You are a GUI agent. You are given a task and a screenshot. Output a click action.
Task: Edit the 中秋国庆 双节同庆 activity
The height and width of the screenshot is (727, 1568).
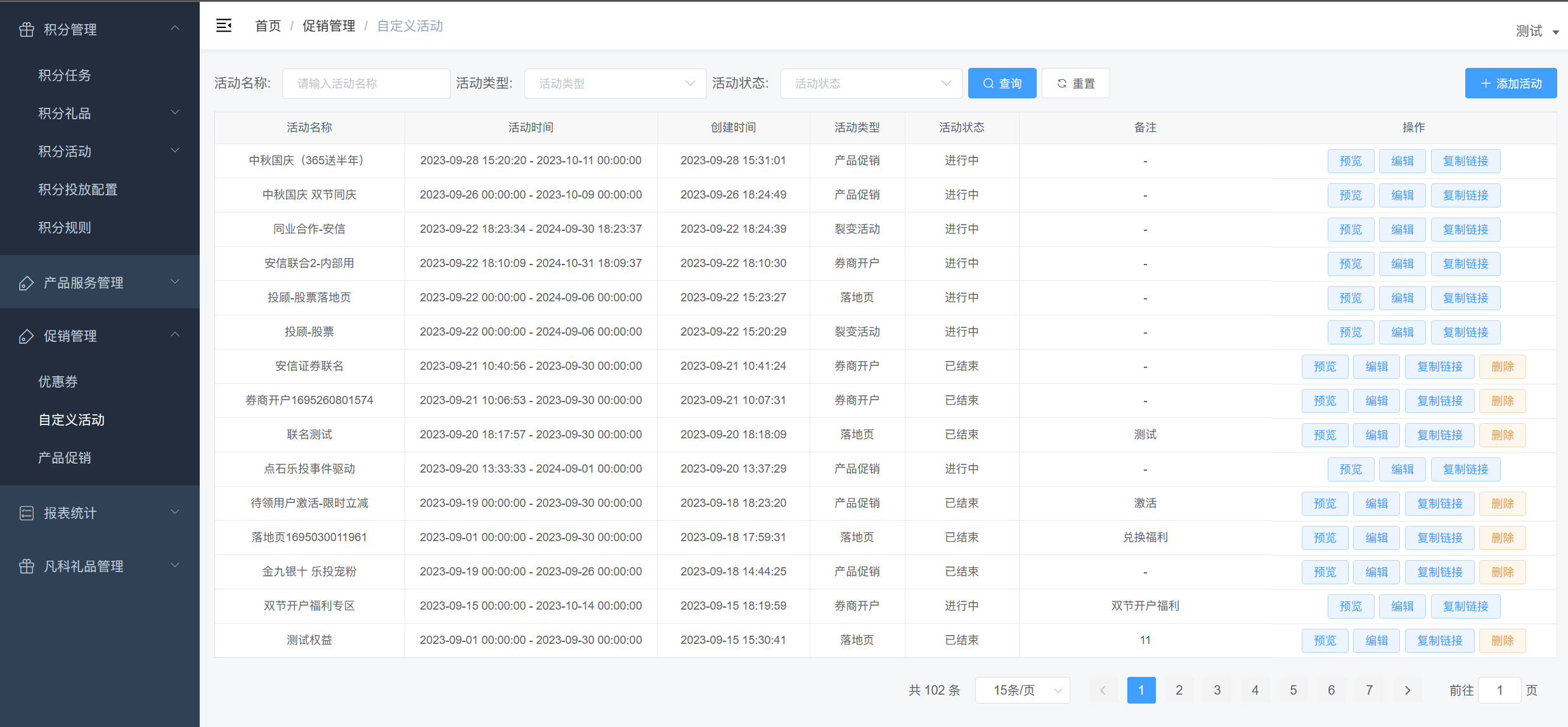pos(1403,195)
